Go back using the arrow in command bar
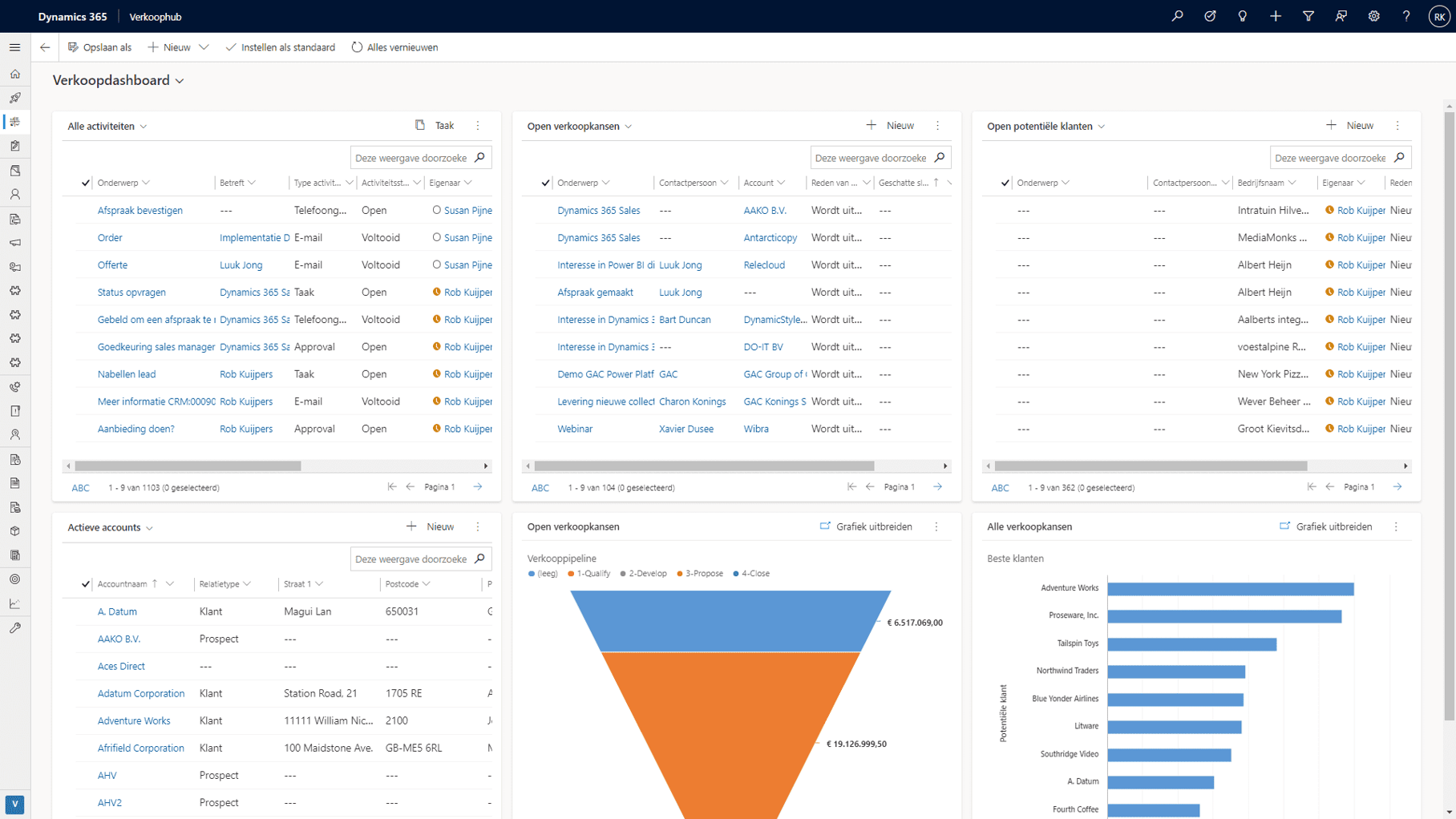 [45, 47]
